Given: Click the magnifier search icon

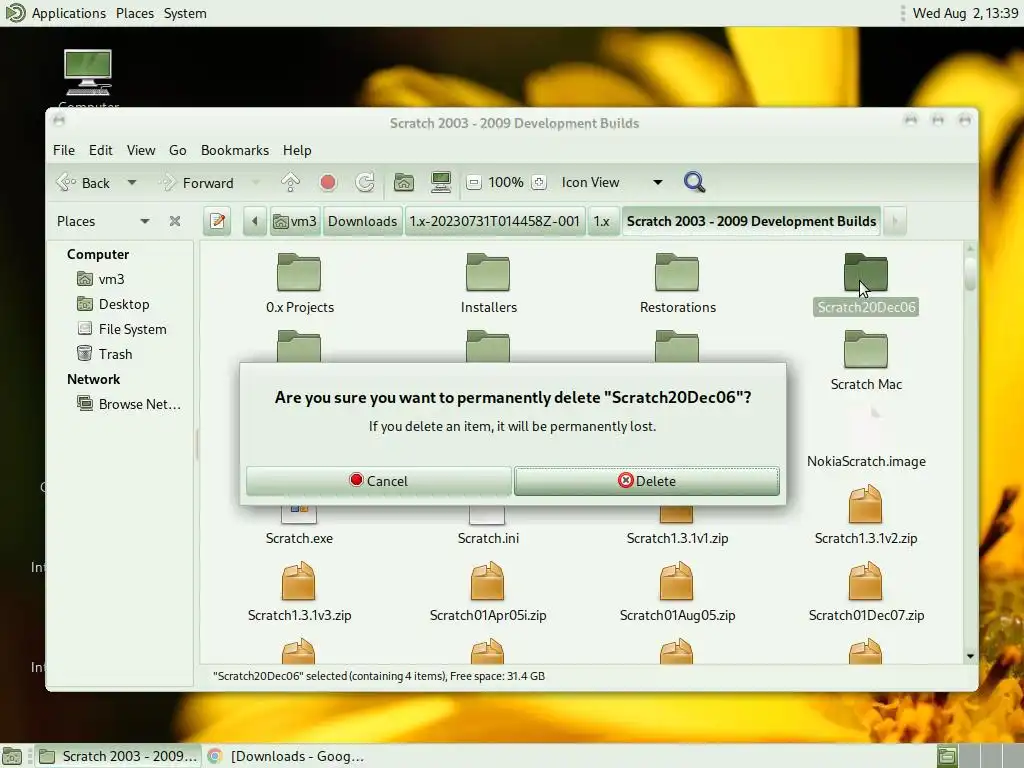Looking at the screenshot, I should [694, 182].
